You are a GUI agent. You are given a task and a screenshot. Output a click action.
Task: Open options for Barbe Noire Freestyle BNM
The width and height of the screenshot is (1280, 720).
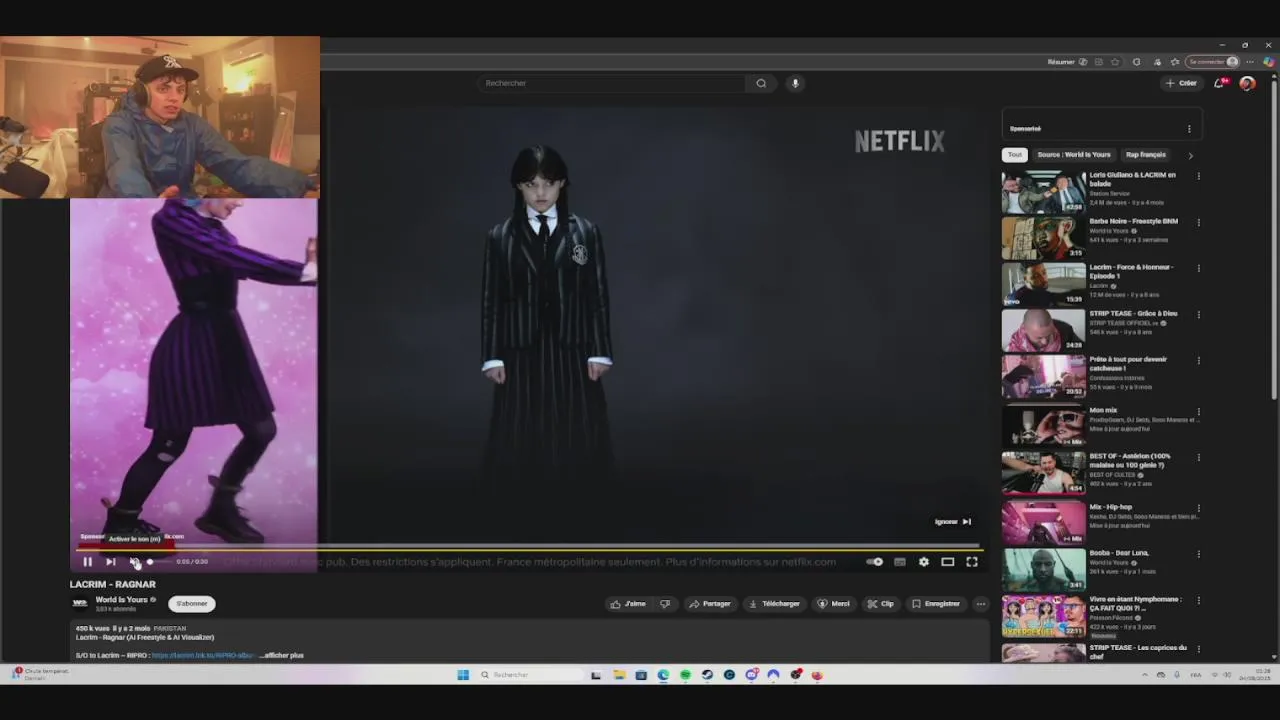(1198, 222)
